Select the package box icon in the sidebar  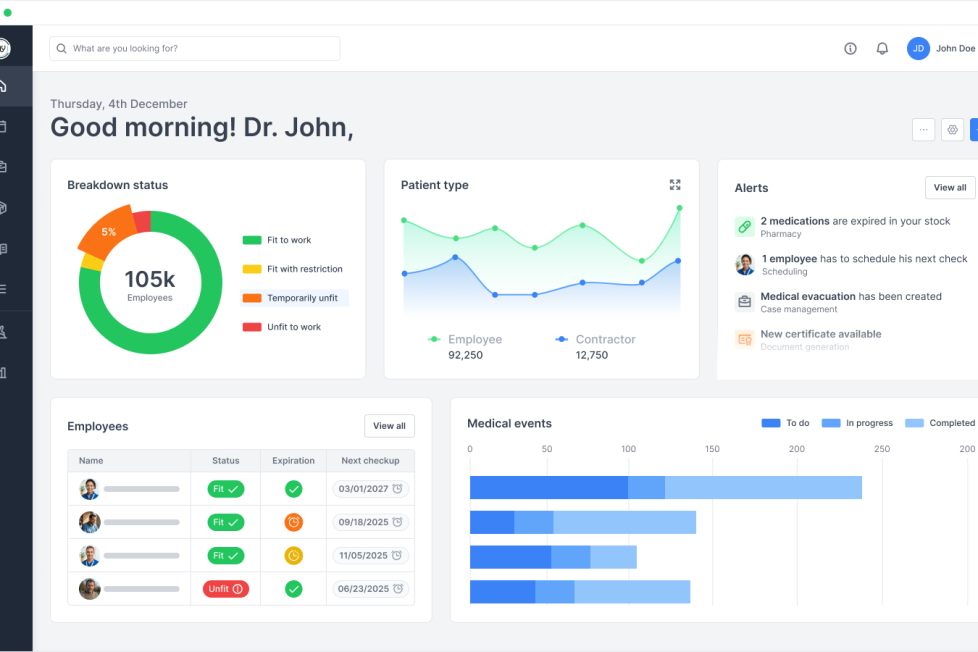[4, 208]
